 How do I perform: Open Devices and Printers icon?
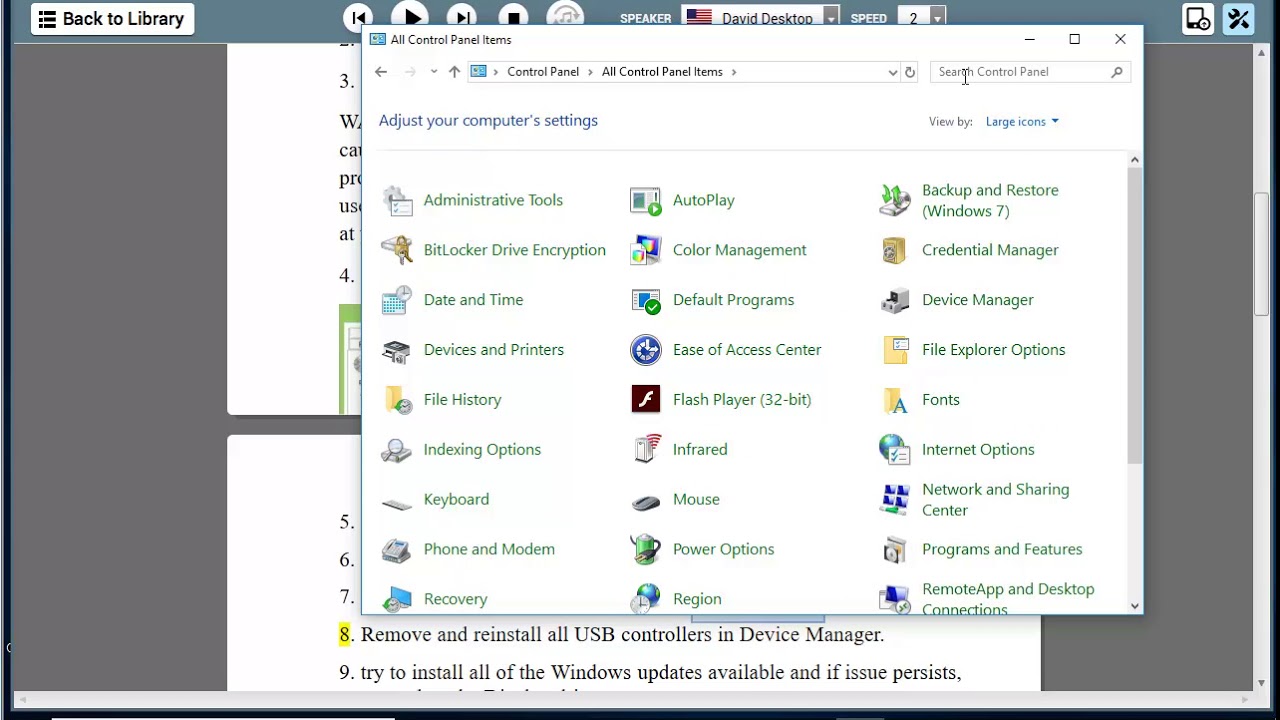(397, 350)
